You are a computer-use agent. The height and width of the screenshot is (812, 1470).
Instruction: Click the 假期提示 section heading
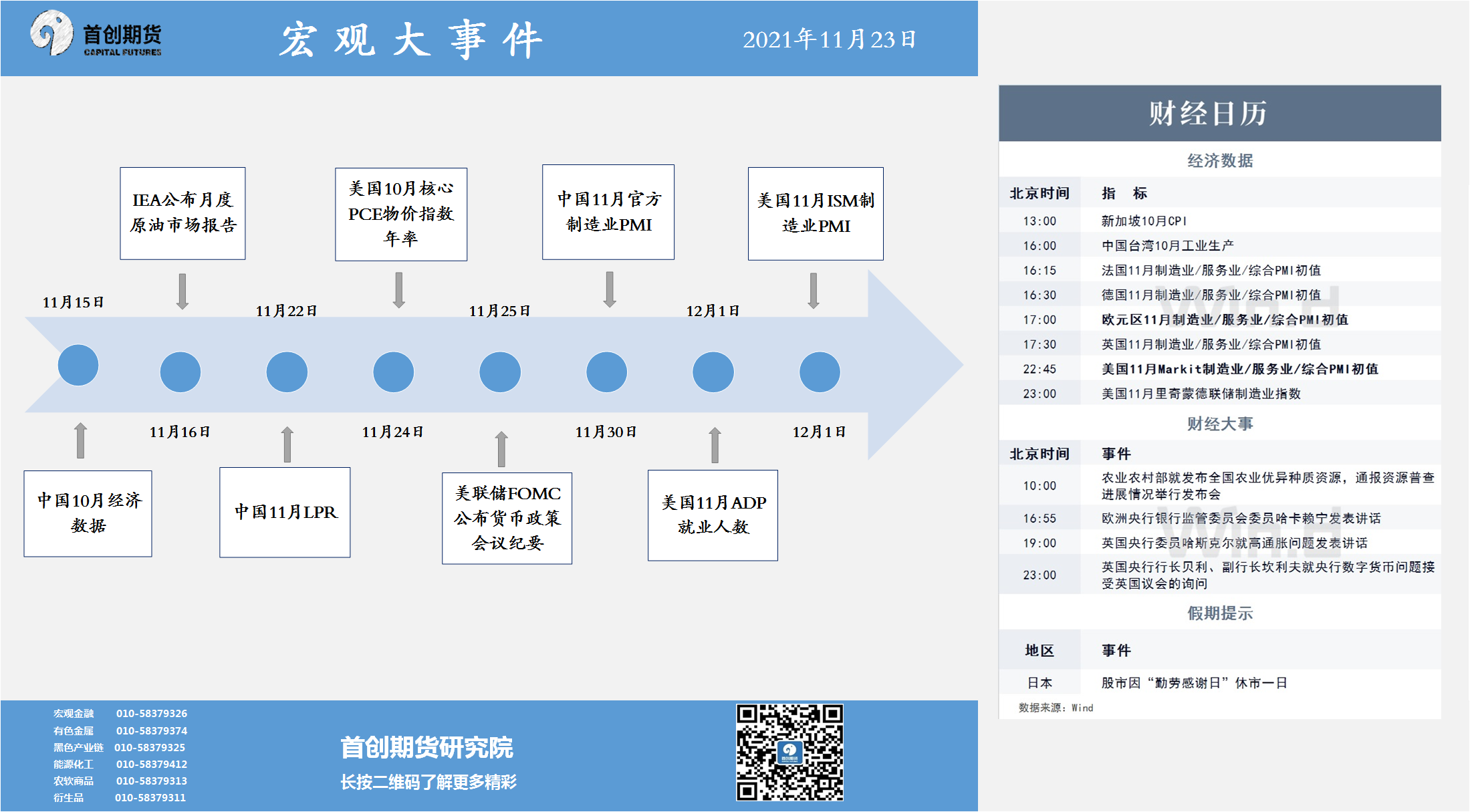click(1220, 613)
